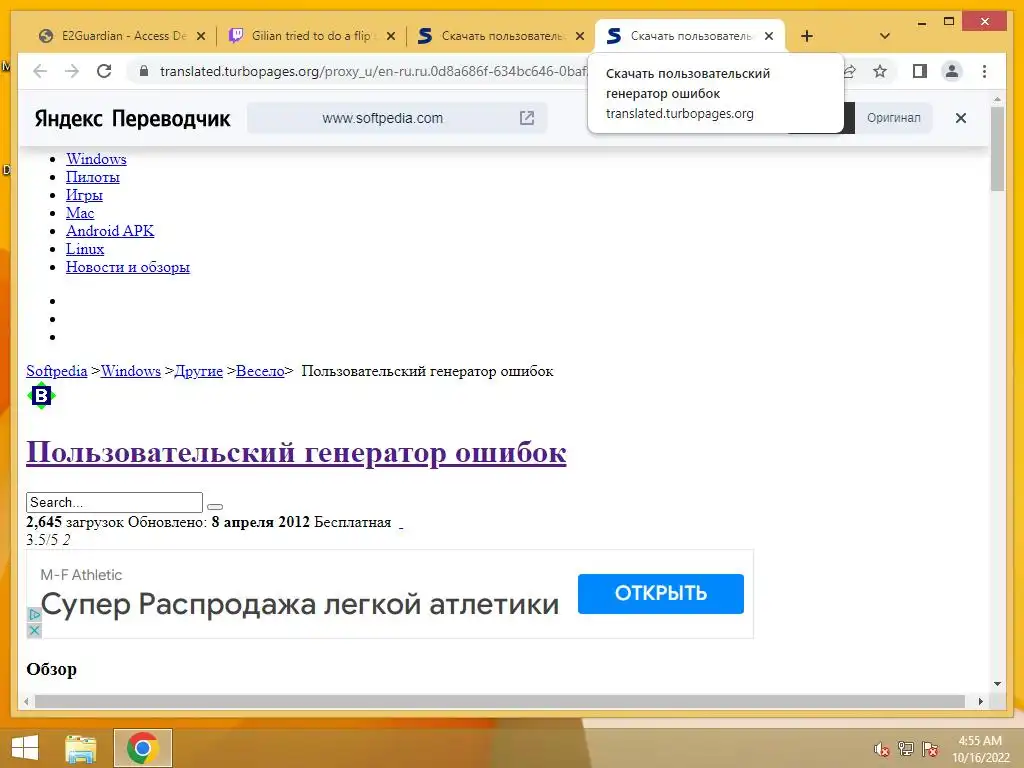Expand the tab search chevron
The width and height of the screenshot is (1024, 768).
point(885,36)
